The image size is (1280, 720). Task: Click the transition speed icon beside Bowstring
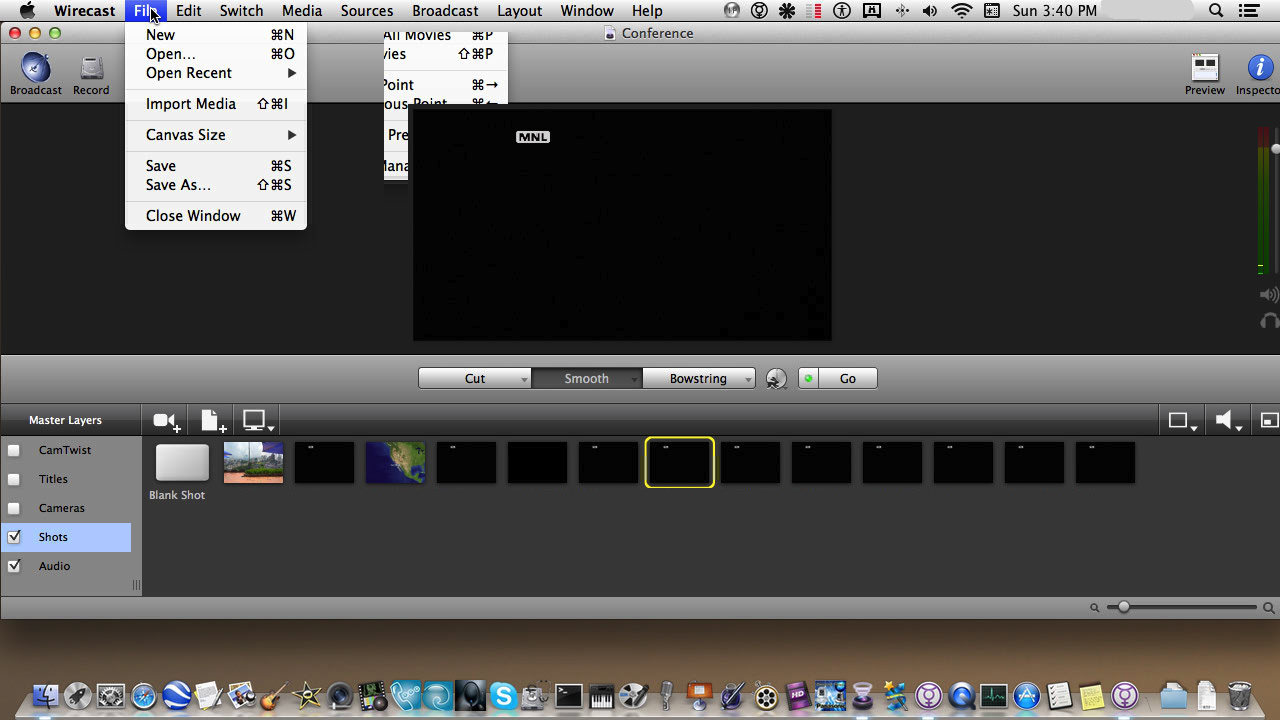pos(776,379)
